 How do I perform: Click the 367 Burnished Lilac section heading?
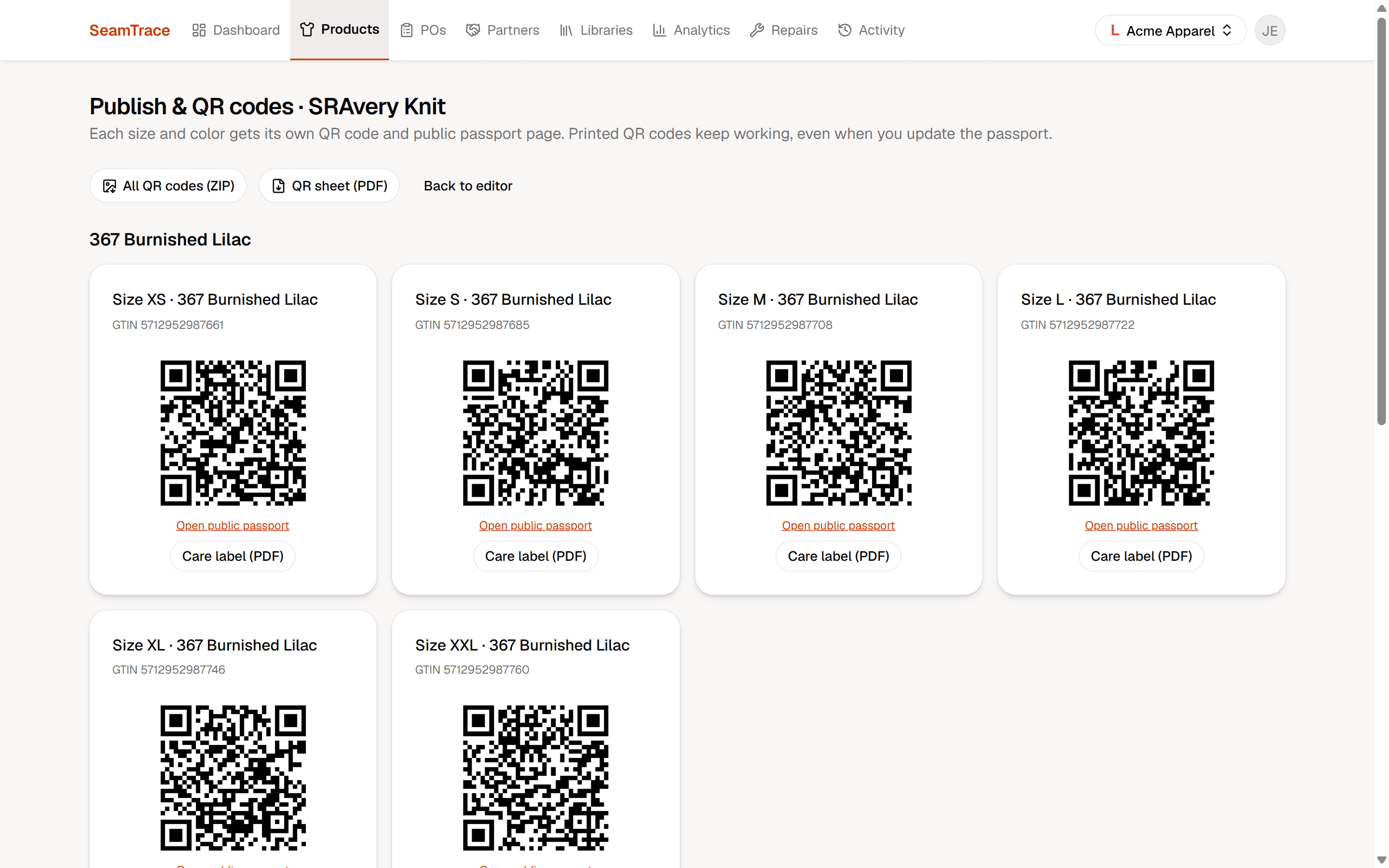pos(170,239)
